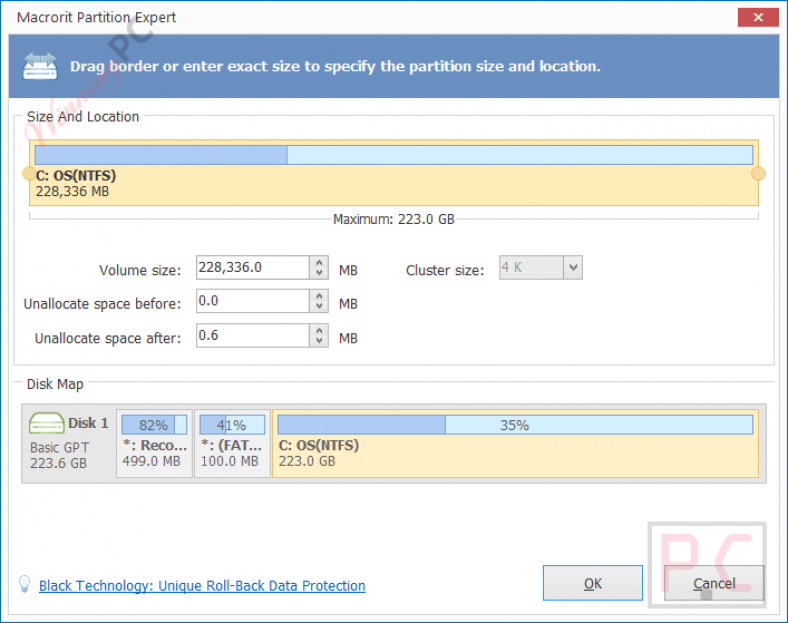Close the Macrorit Partition Expert dialog
Viewport: 788px width, 623px height.
758,18
